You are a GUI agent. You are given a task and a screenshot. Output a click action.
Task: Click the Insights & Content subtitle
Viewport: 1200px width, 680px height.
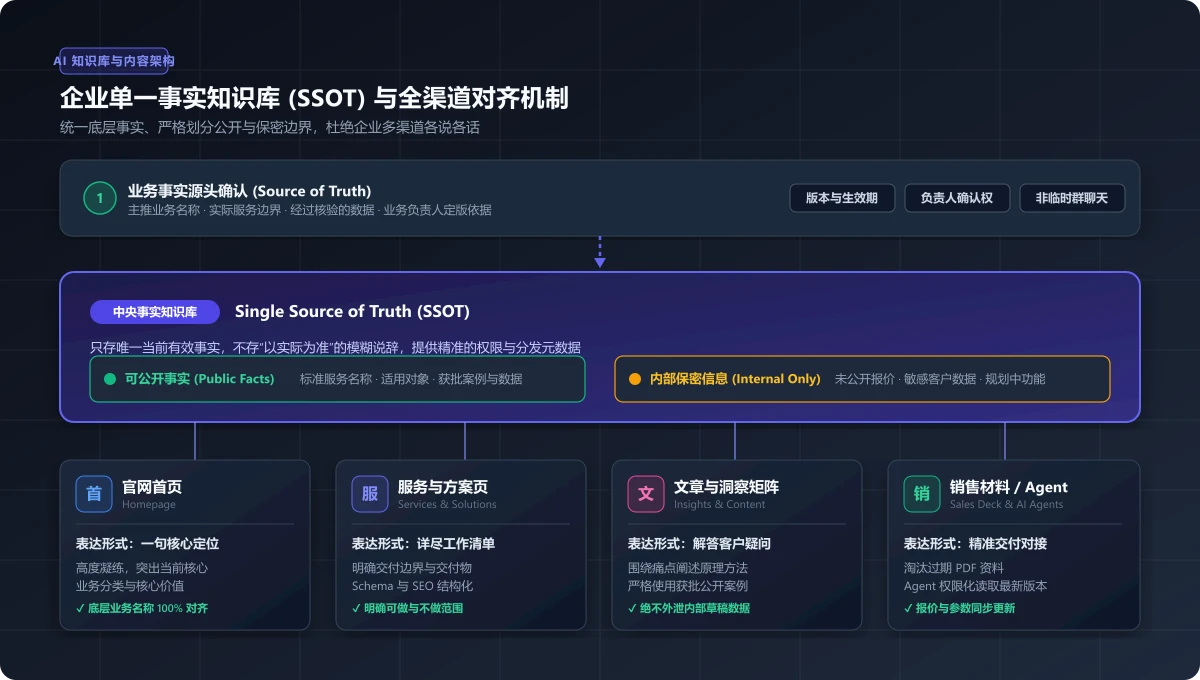(720, 505)
